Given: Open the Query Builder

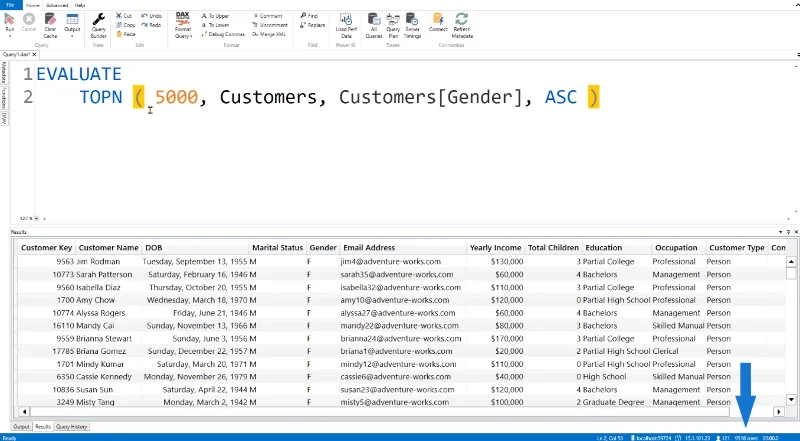Looking at the screenshot, I should (x=98, y=26).
